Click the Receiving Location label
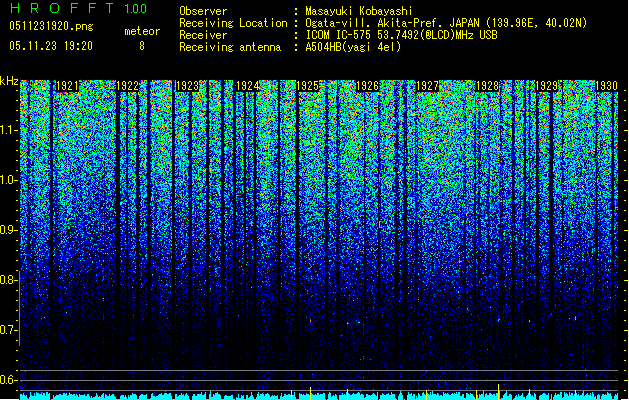Screen dimensions: 629x400 (x=233, y=23)
